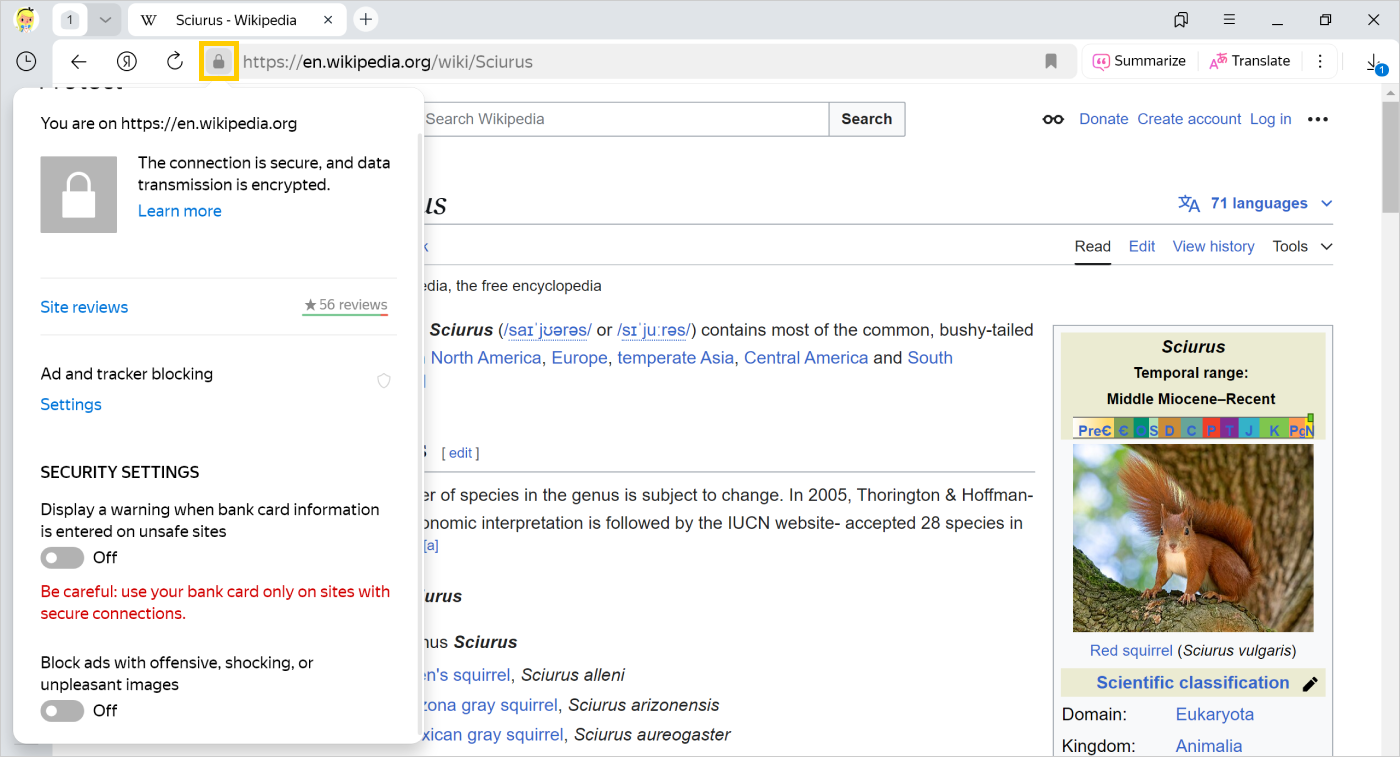Reload the page with refresh icon
1400x757 pixels.
pos(175,62)
